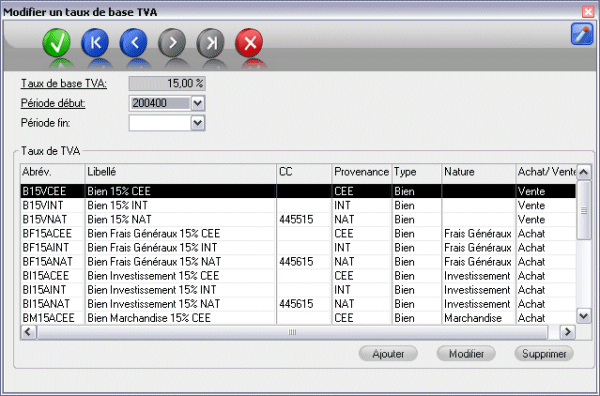This screenshot has height=396, width=600.
Task: Click the Taux de base TVA field
Action: [167, 83]
